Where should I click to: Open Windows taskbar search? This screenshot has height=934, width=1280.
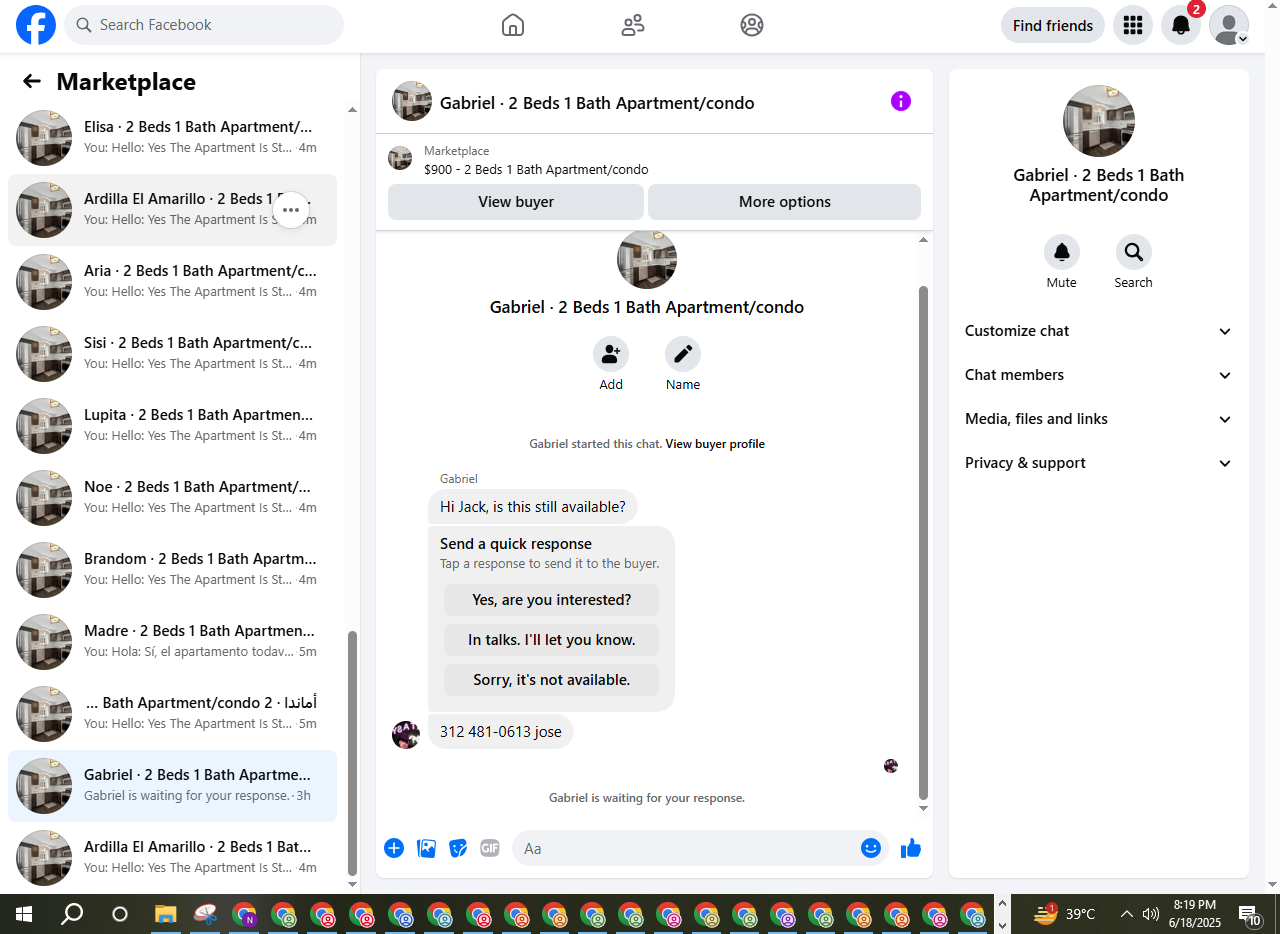[x=72, y=914]
